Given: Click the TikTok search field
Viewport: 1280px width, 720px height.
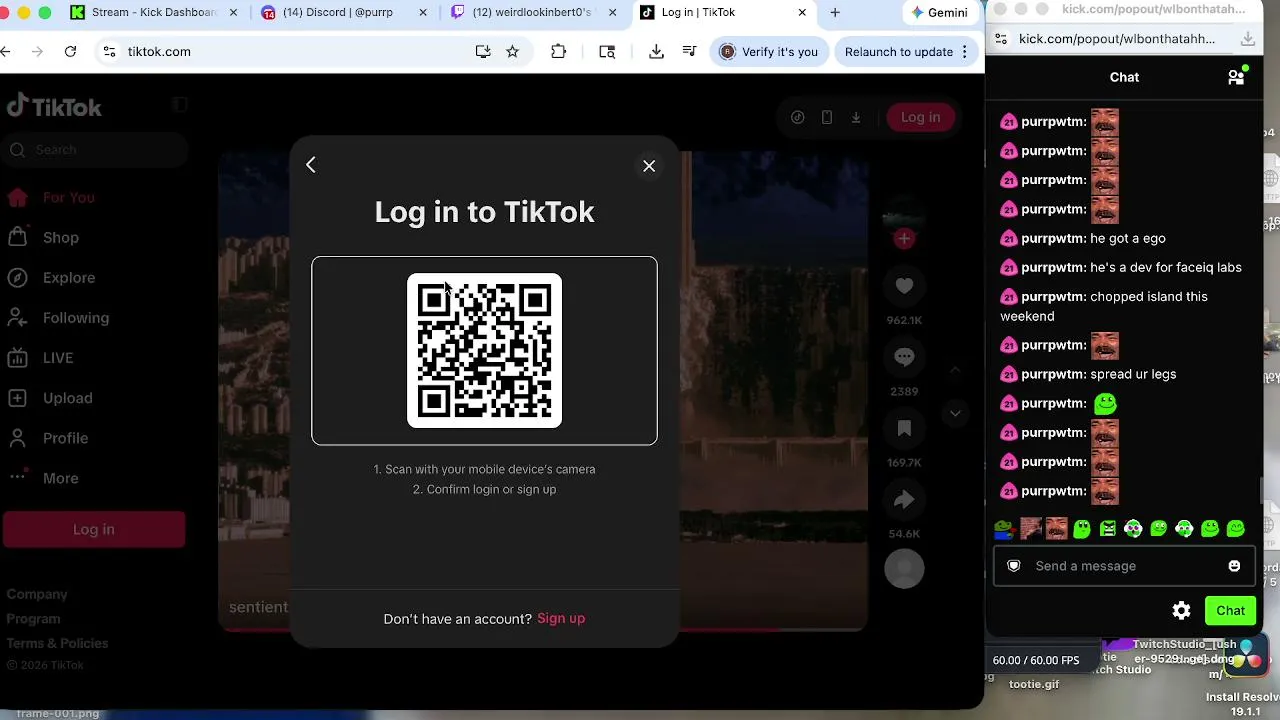Looking at the screenshot, I should point(95,150).
